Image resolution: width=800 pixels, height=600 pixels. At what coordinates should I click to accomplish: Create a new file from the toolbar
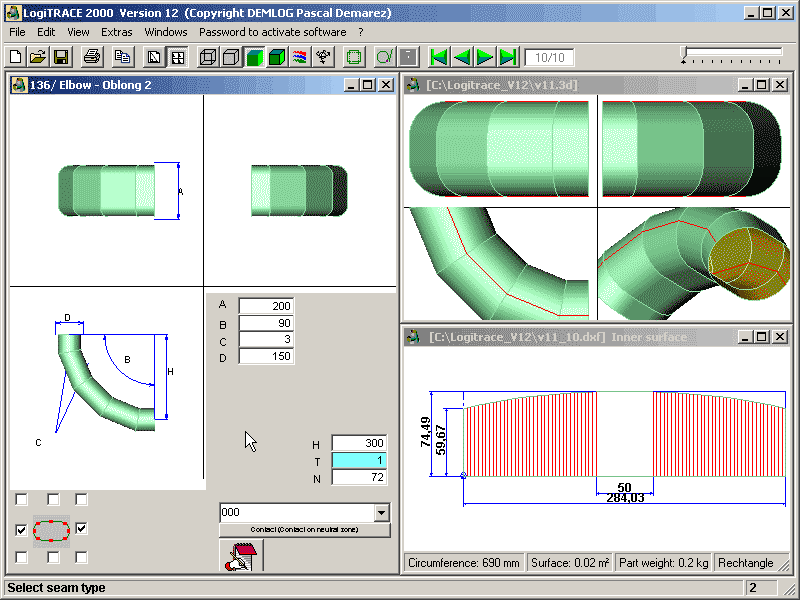tap(15, 57)
